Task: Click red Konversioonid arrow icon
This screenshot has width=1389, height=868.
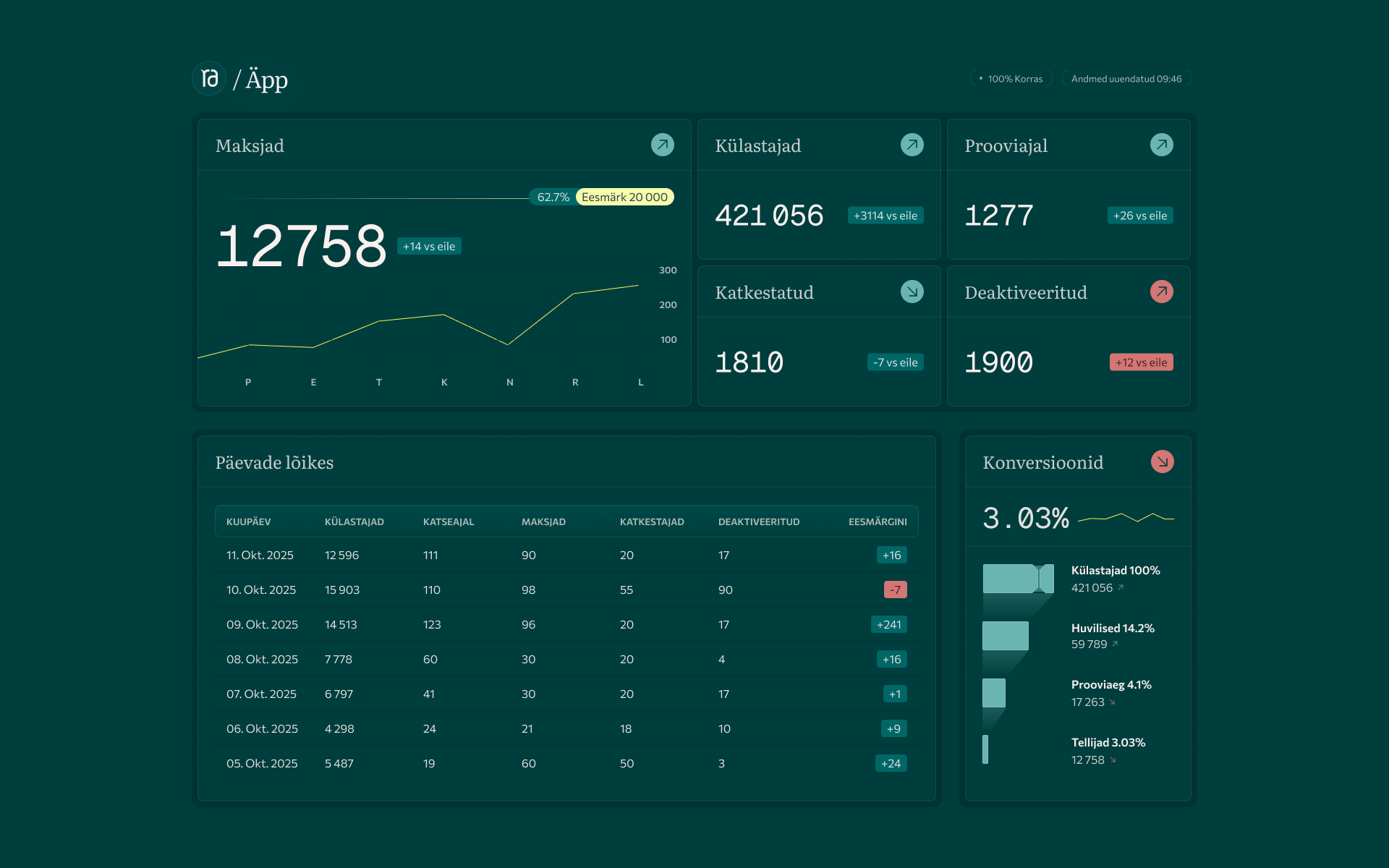Action: coord(1162,461)
